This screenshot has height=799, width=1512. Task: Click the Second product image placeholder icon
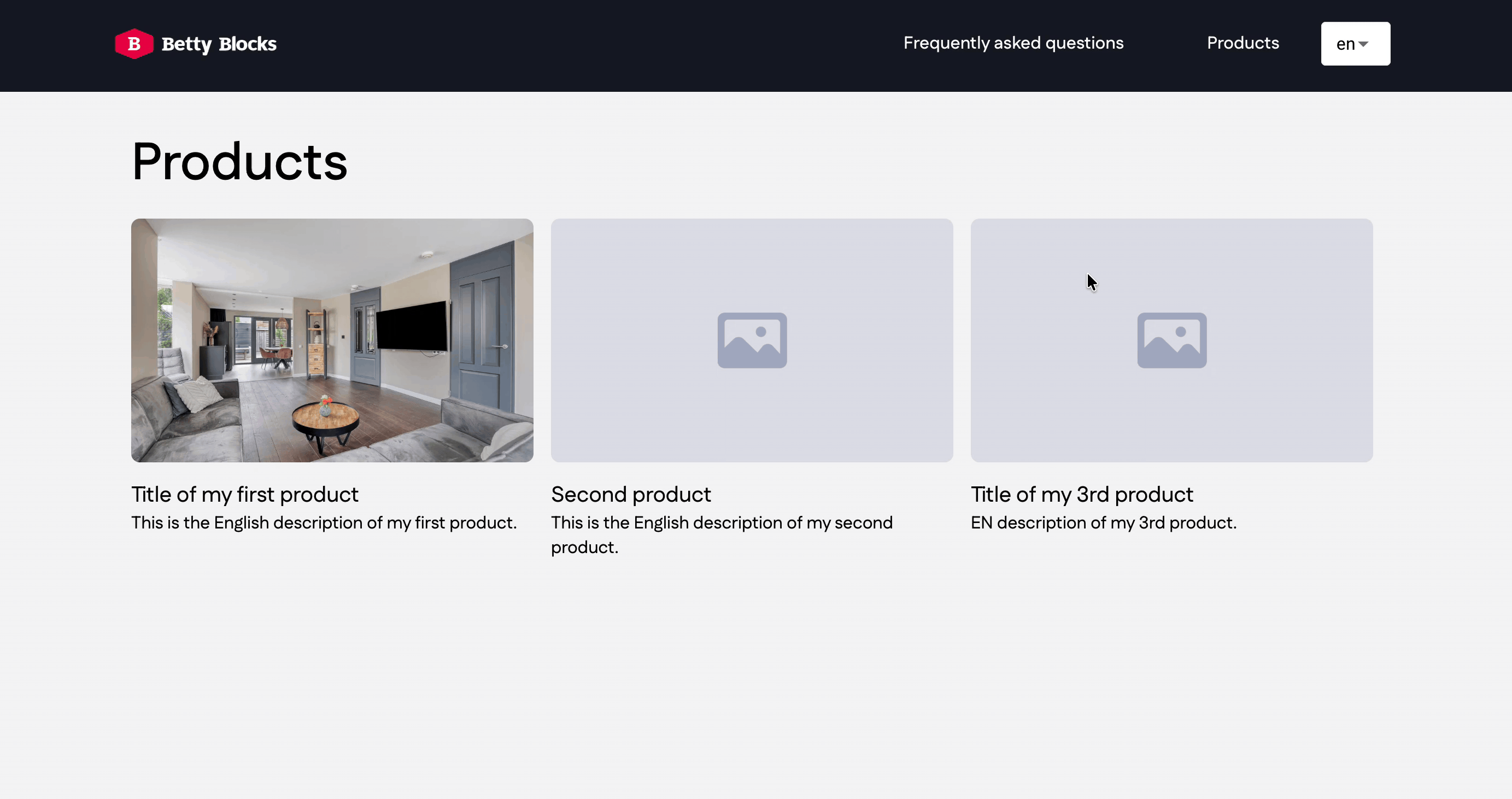(x=752, y=340)
